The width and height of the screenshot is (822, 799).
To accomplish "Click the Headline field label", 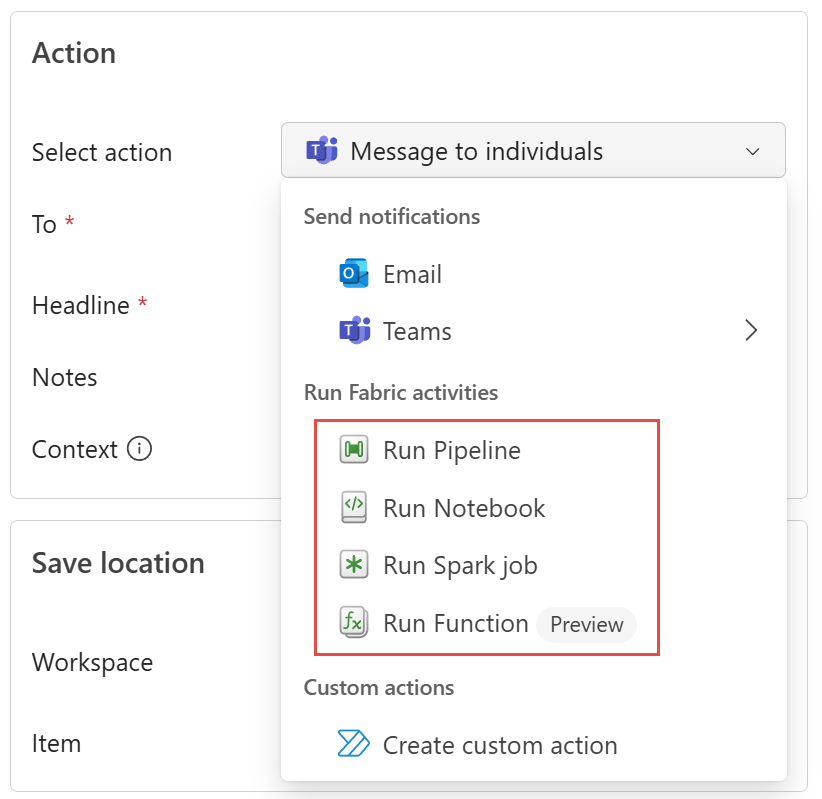I will coord(81,305).
